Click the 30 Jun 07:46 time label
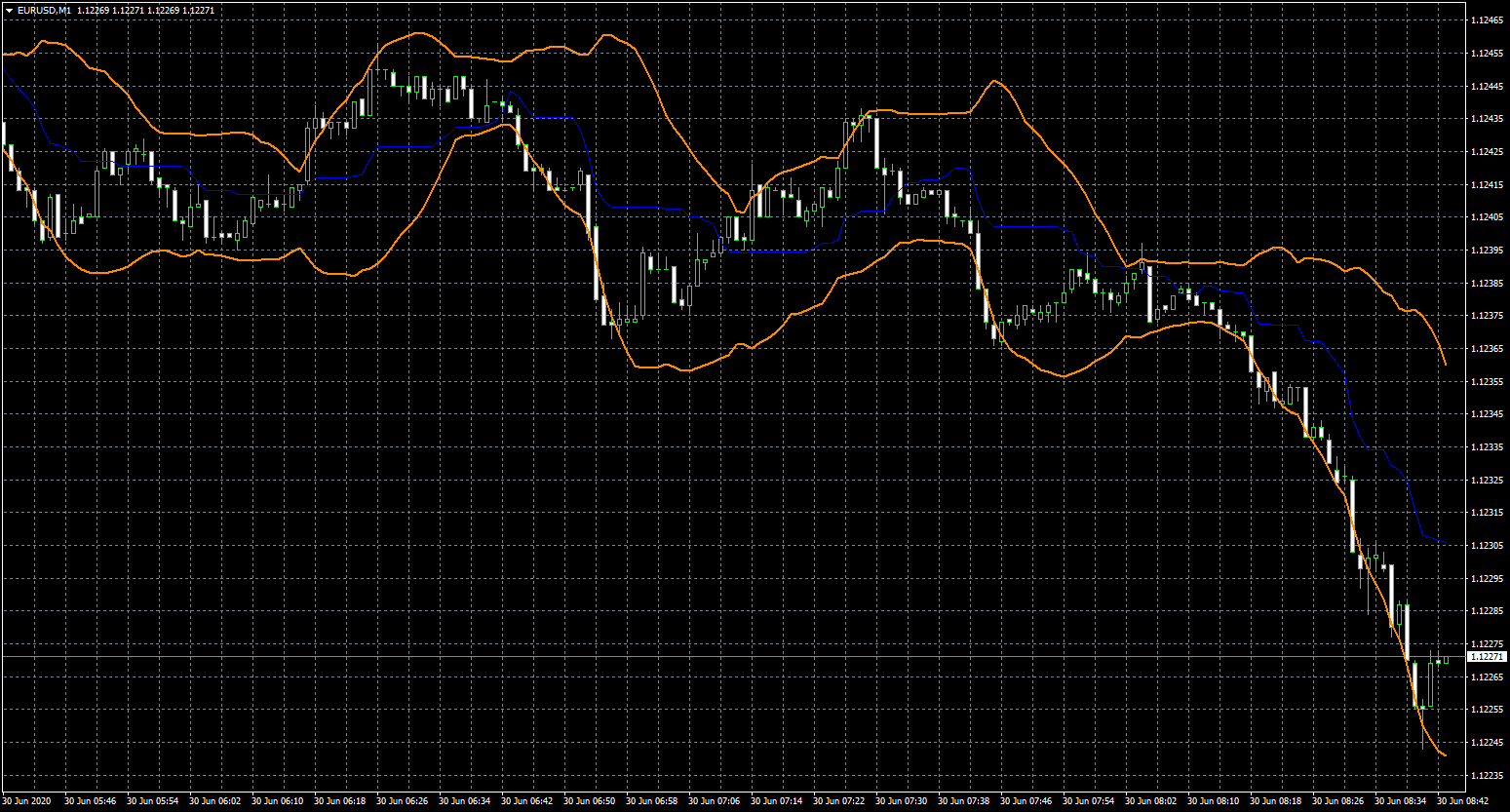Viewport: 1510px width, 812px height. pyautogui.click(x=1026, y=800)
